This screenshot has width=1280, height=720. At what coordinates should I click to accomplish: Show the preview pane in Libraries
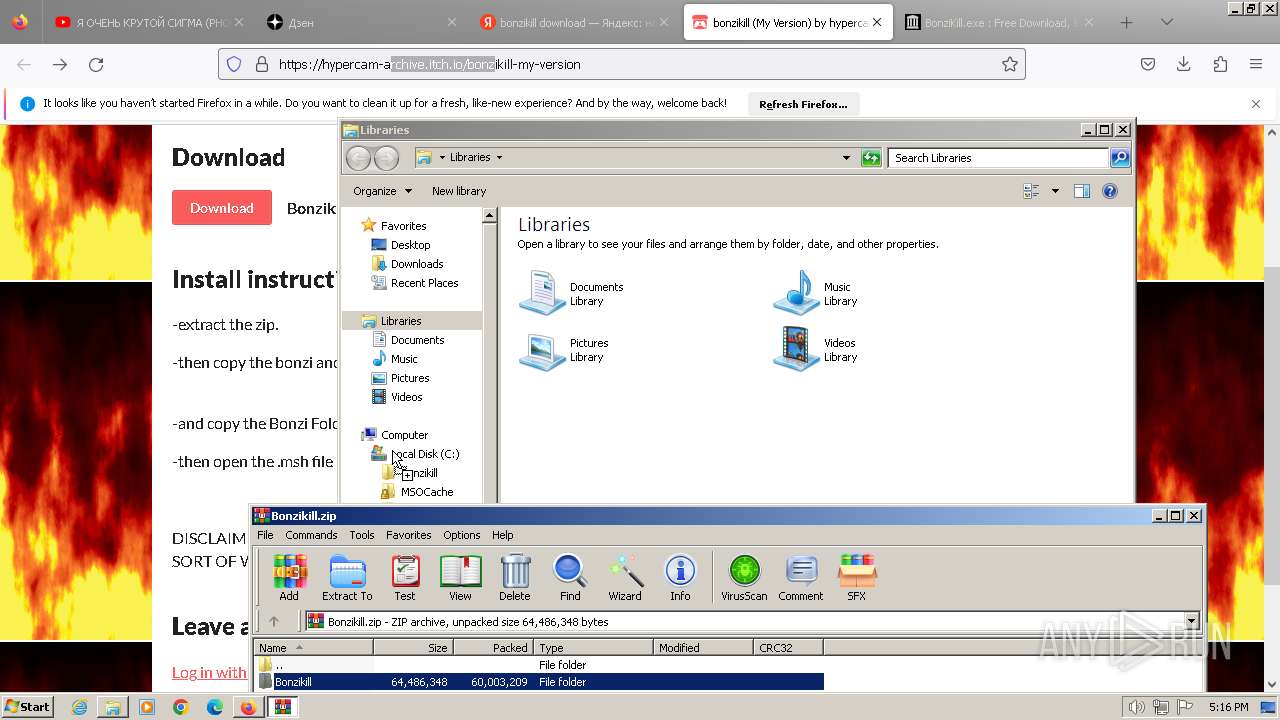click(x=1081, y=191)
